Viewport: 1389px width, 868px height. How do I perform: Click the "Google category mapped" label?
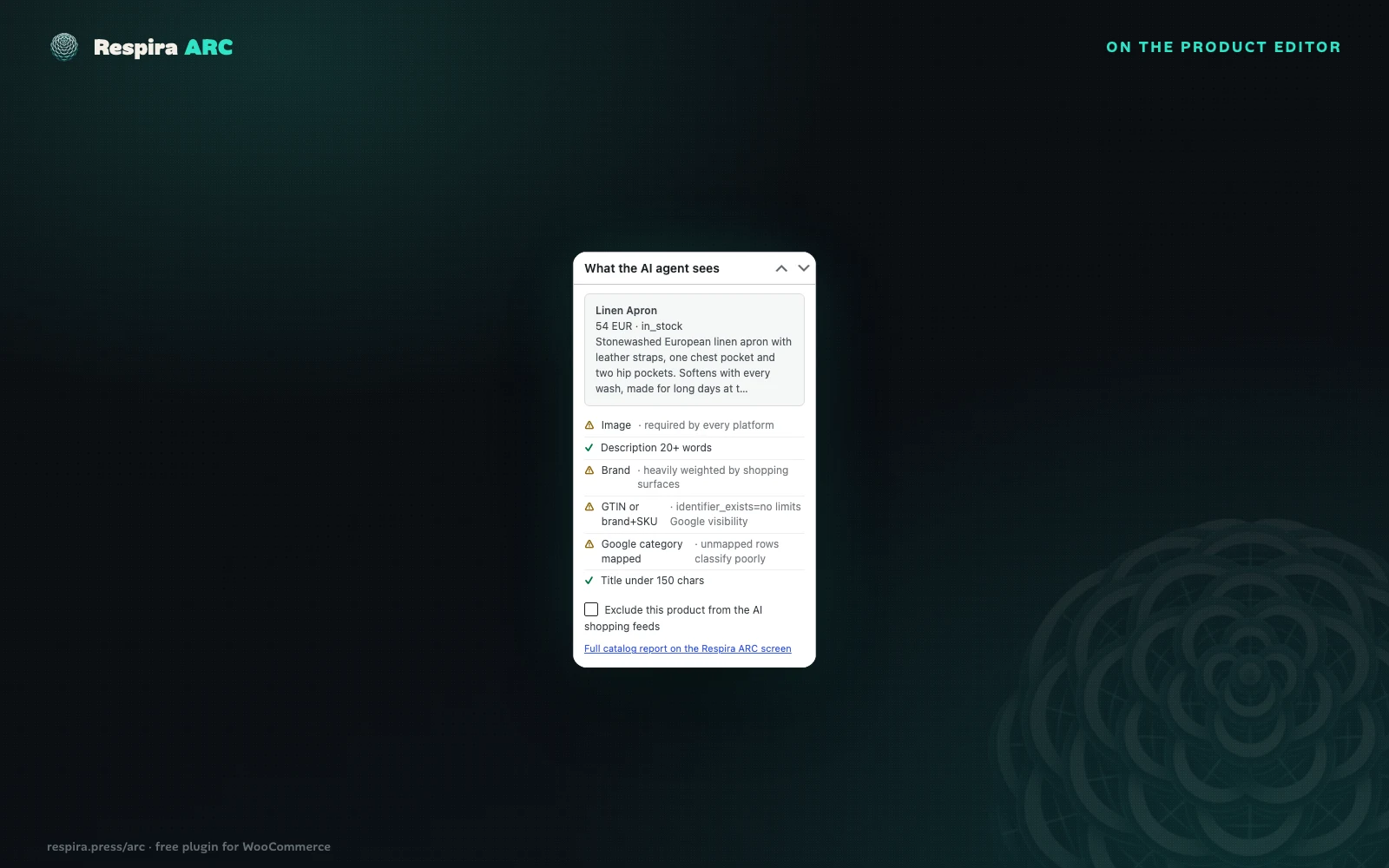[642, 551]
